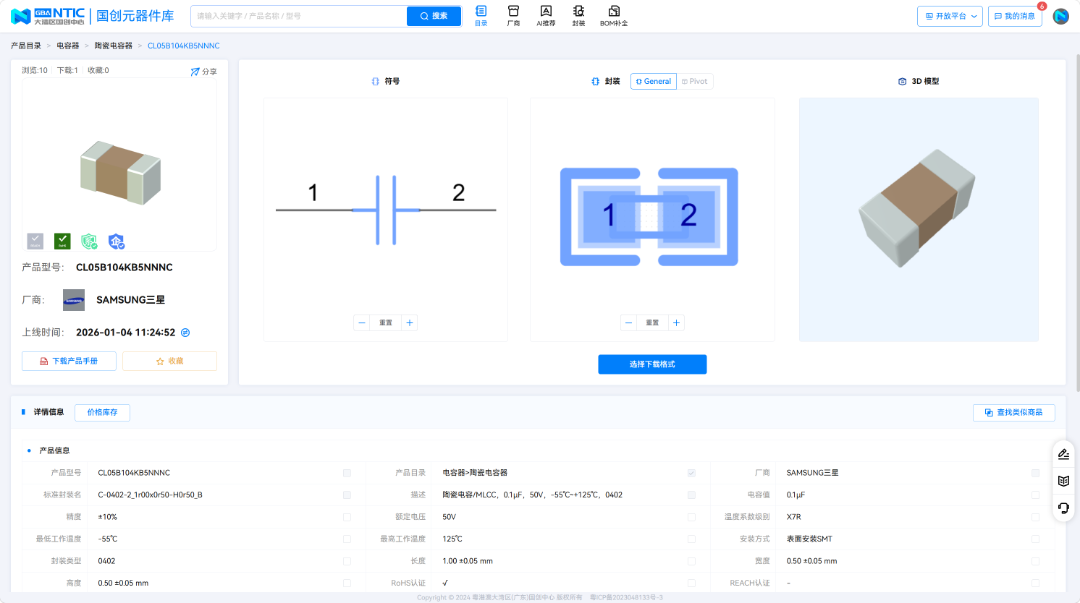Viewport: 1080px width, 603px height.
Task: Open the BOM补全 tool icon
Action: click(614, 16)
